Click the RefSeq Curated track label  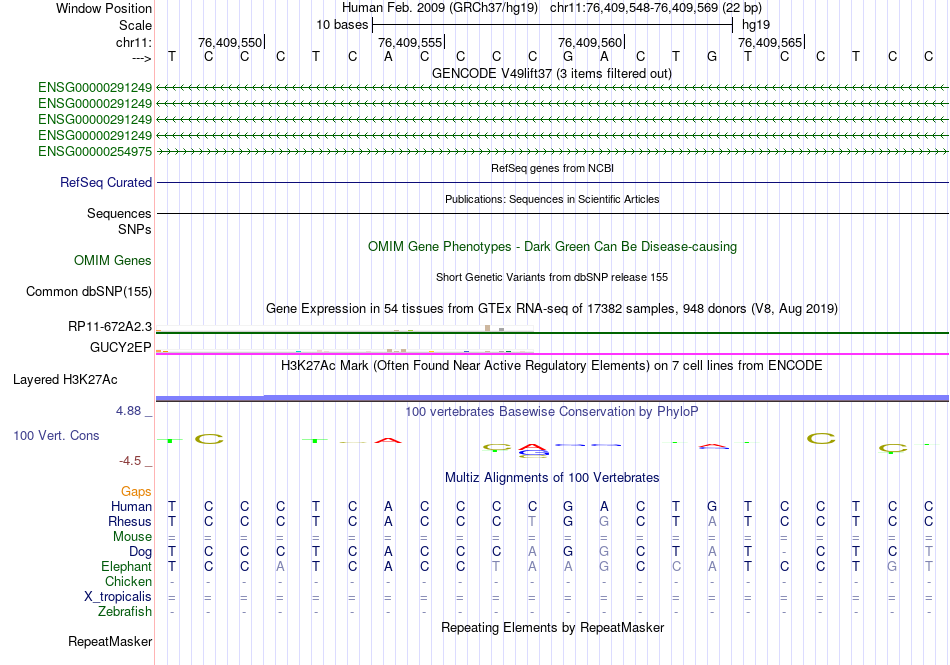tap(106, 182)
